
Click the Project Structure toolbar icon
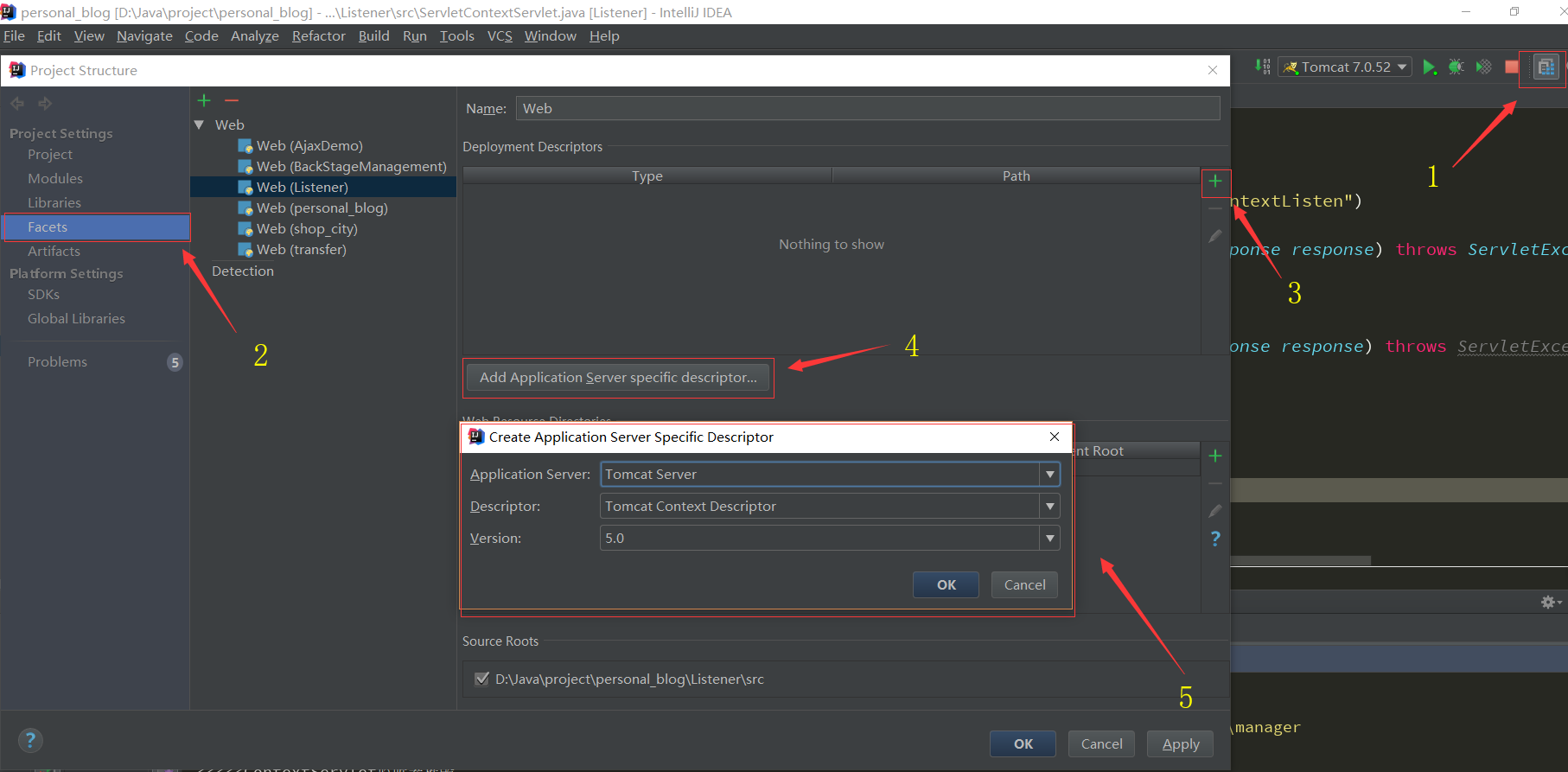(1546, 67)
